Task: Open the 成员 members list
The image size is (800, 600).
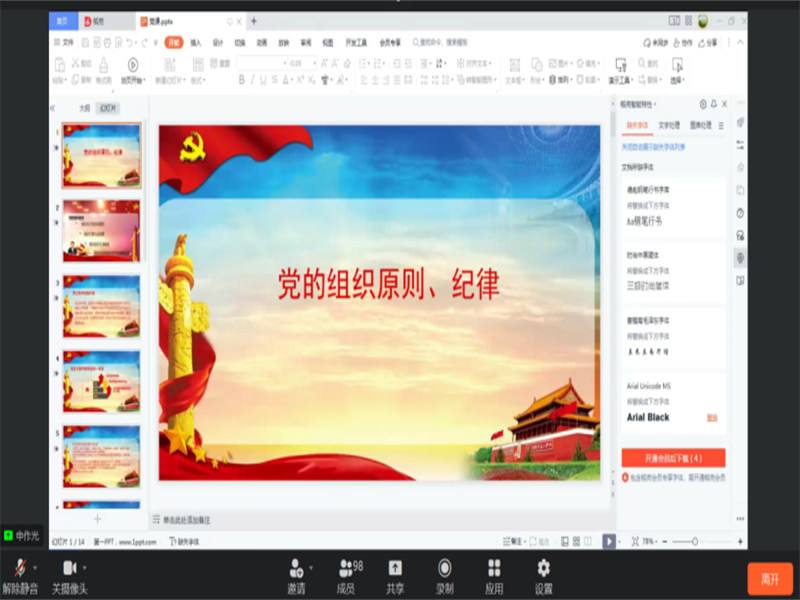Action: (x=346, y=569)
